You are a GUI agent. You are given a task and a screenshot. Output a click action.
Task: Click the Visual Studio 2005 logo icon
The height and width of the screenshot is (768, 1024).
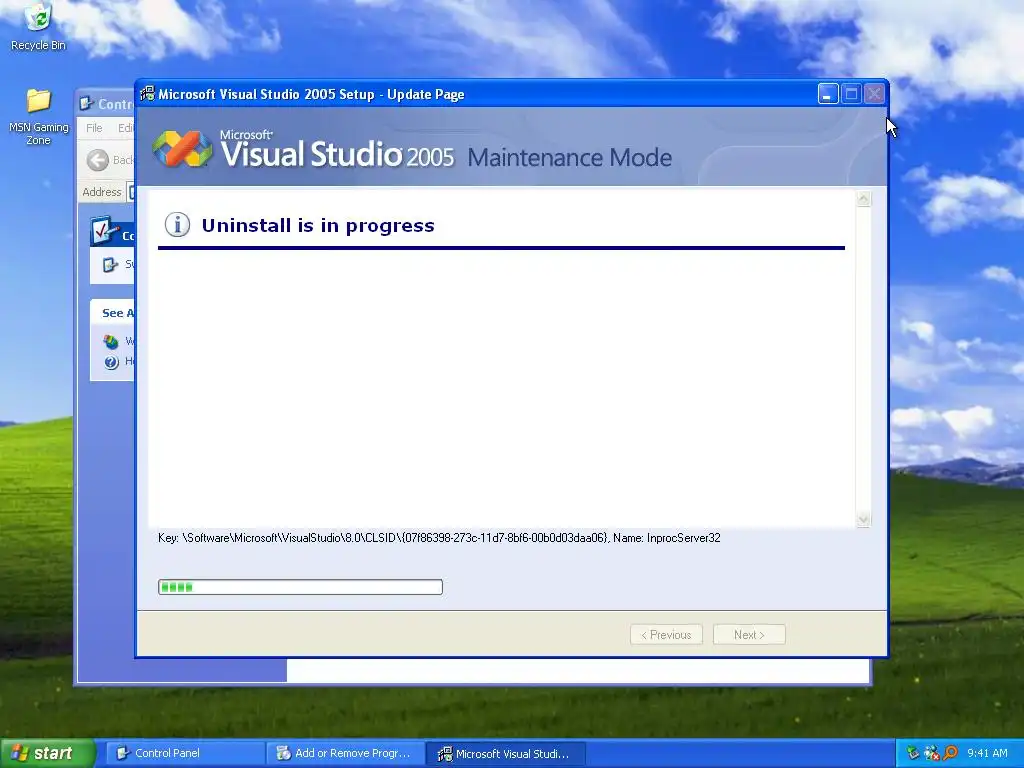coord(182,148)
